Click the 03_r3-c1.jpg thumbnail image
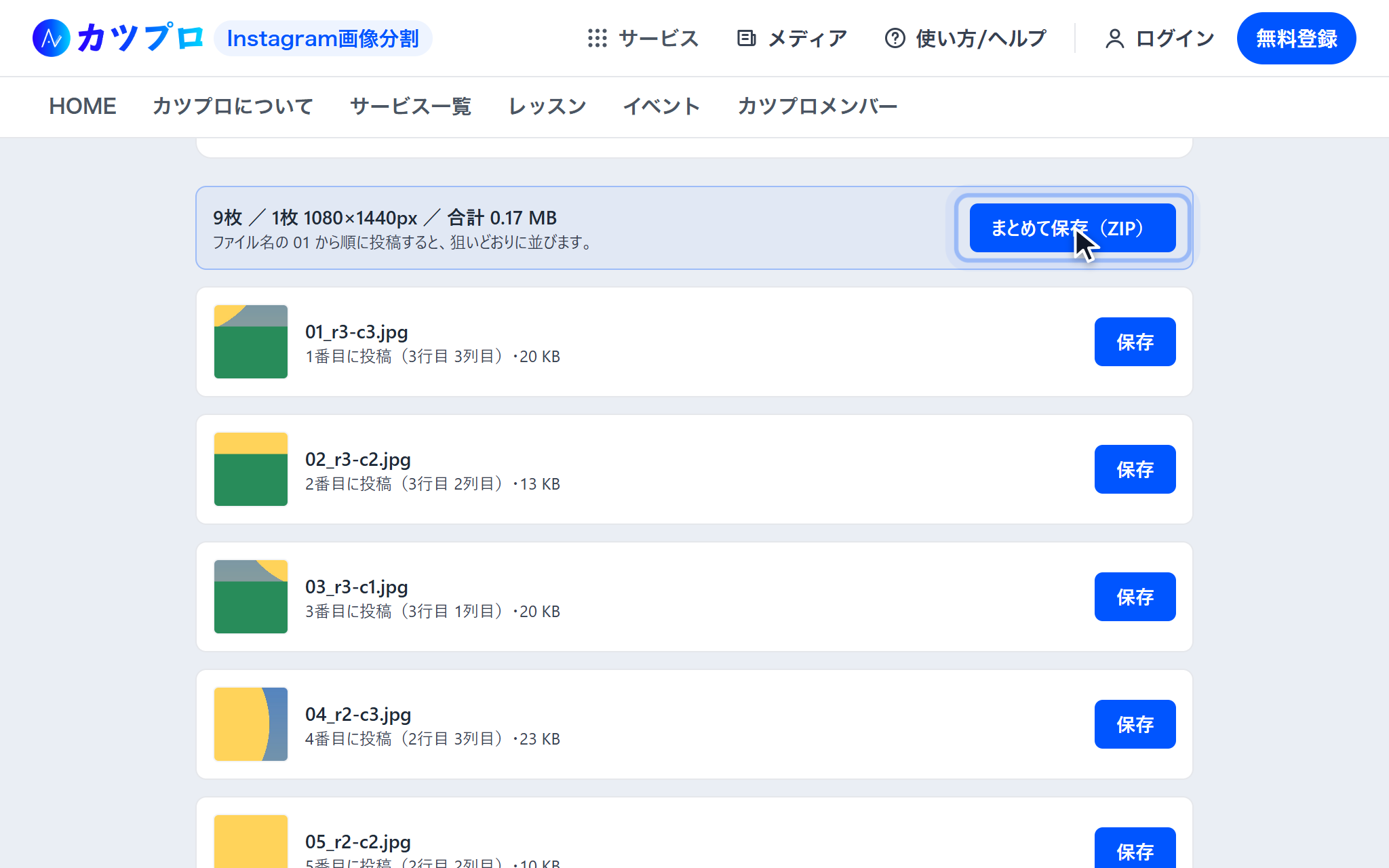Screen dimensions: 1389x868 click(x=251, y=597)
